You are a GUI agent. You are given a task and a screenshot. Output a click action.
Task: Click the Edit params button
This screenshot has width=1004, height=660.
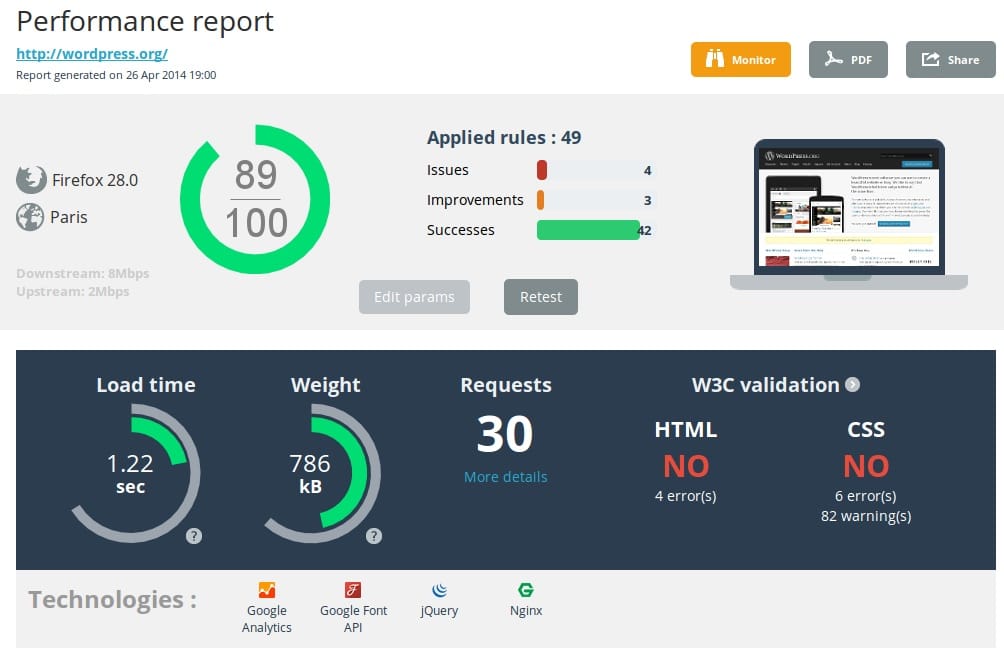pos(413,296)
